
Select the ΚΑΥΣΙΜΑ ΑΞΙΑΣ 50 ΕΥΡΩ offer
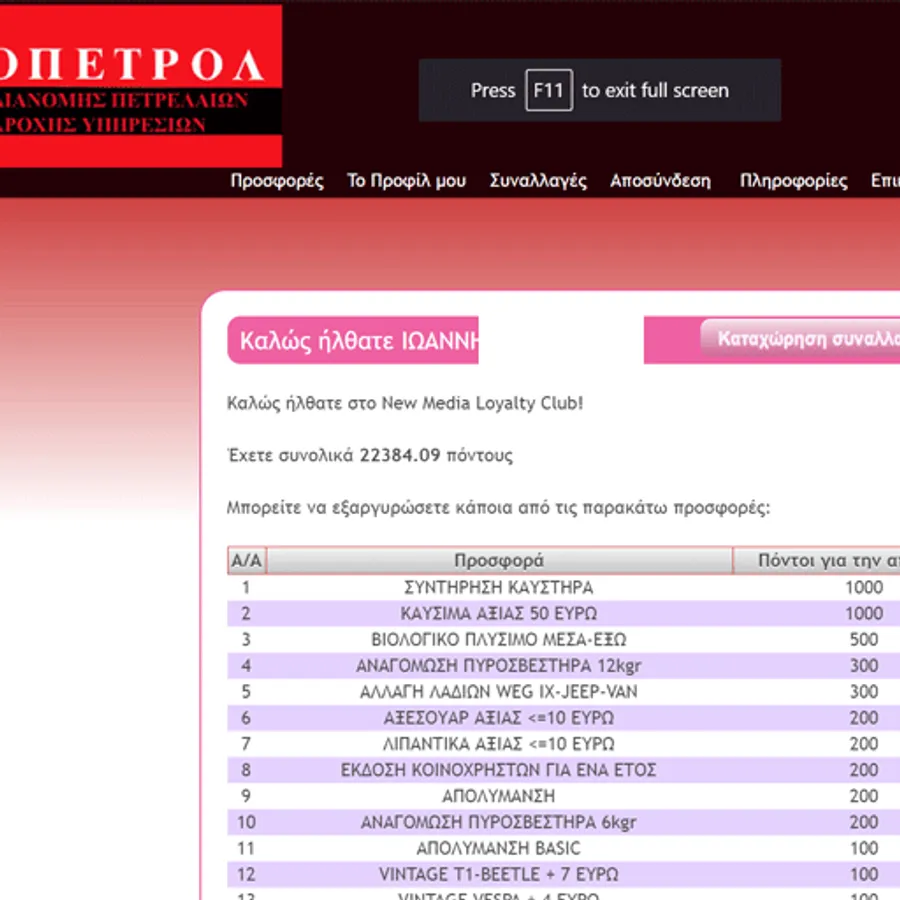(564, 613)
